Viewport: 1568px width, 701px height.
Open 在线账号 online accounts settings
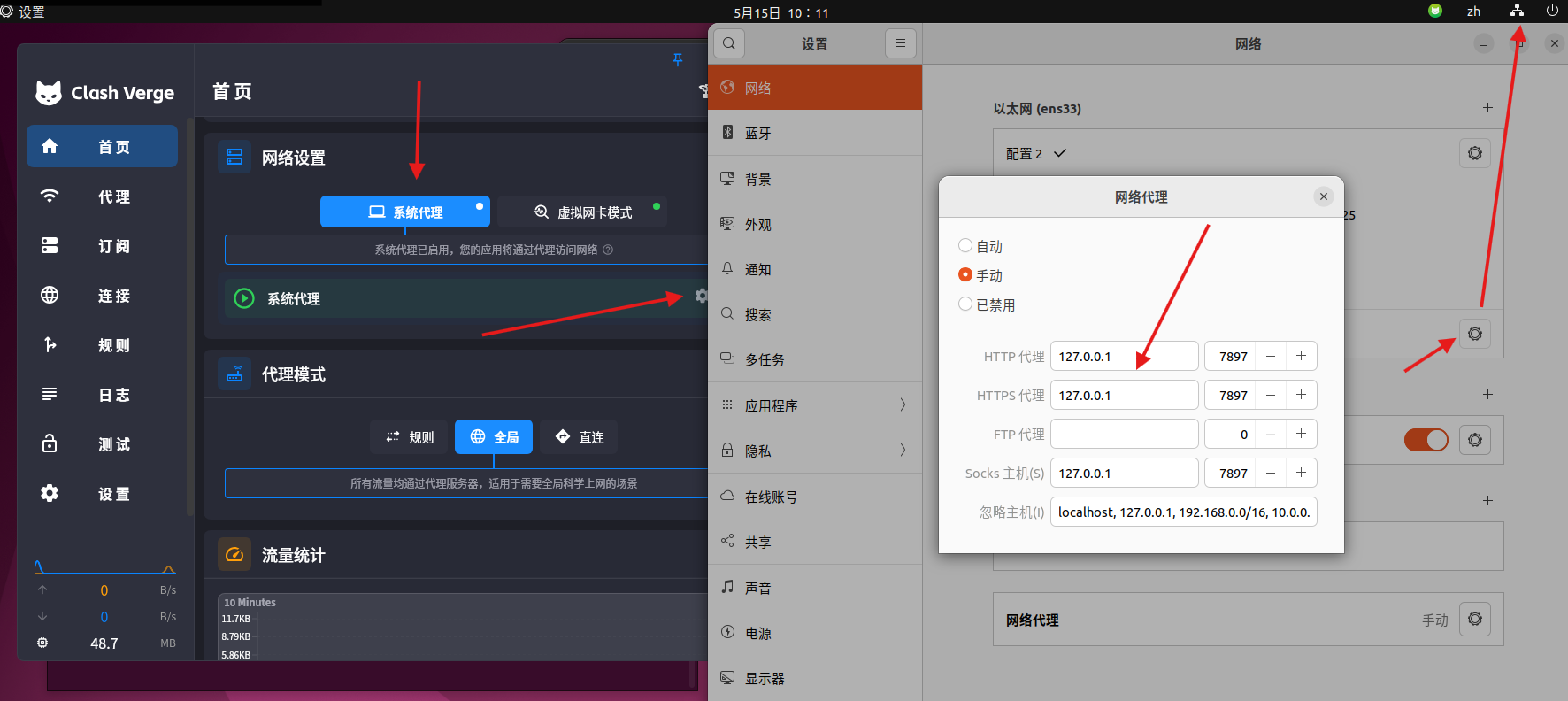(x=815, y=497)
